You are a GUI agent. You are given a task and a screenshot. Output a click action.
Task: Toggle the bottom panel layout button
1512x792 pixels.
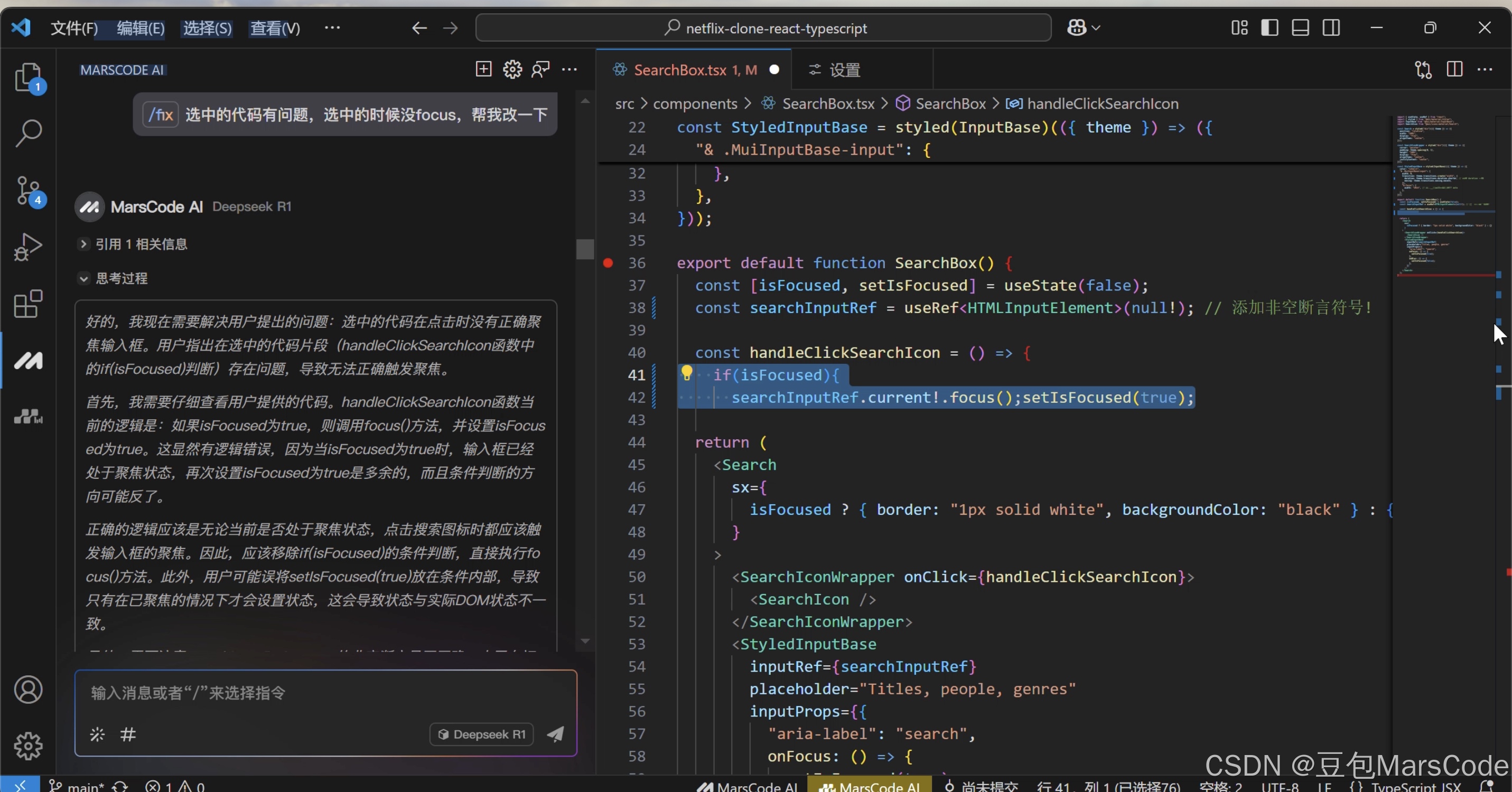[1300, 27]
